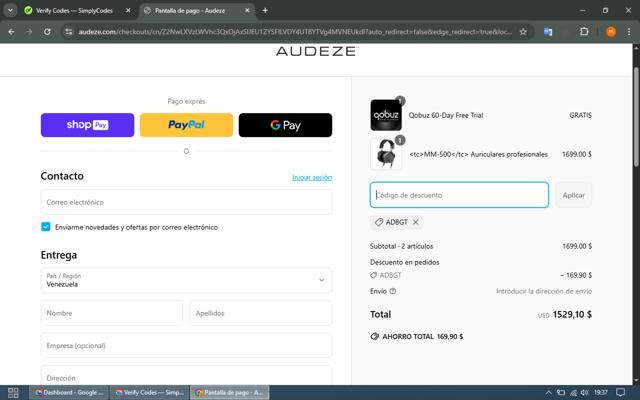Select the Pantalla de pago - Audeze tab
This screenshot has width=640, height=400.
coord(190,11)
